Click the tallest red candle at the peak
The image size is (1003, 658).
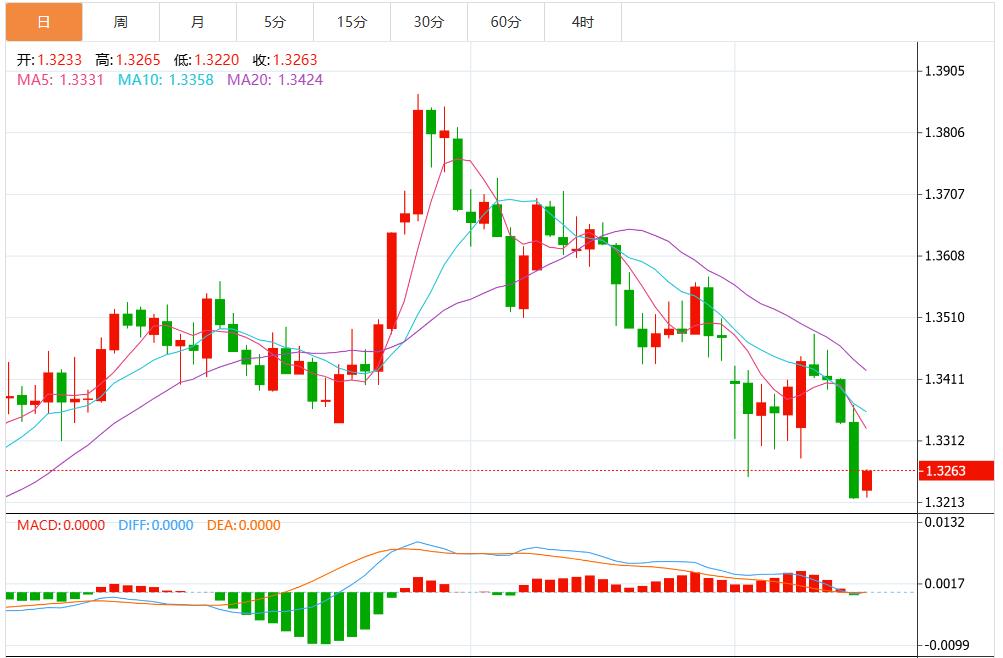click(x=418, y=160)
